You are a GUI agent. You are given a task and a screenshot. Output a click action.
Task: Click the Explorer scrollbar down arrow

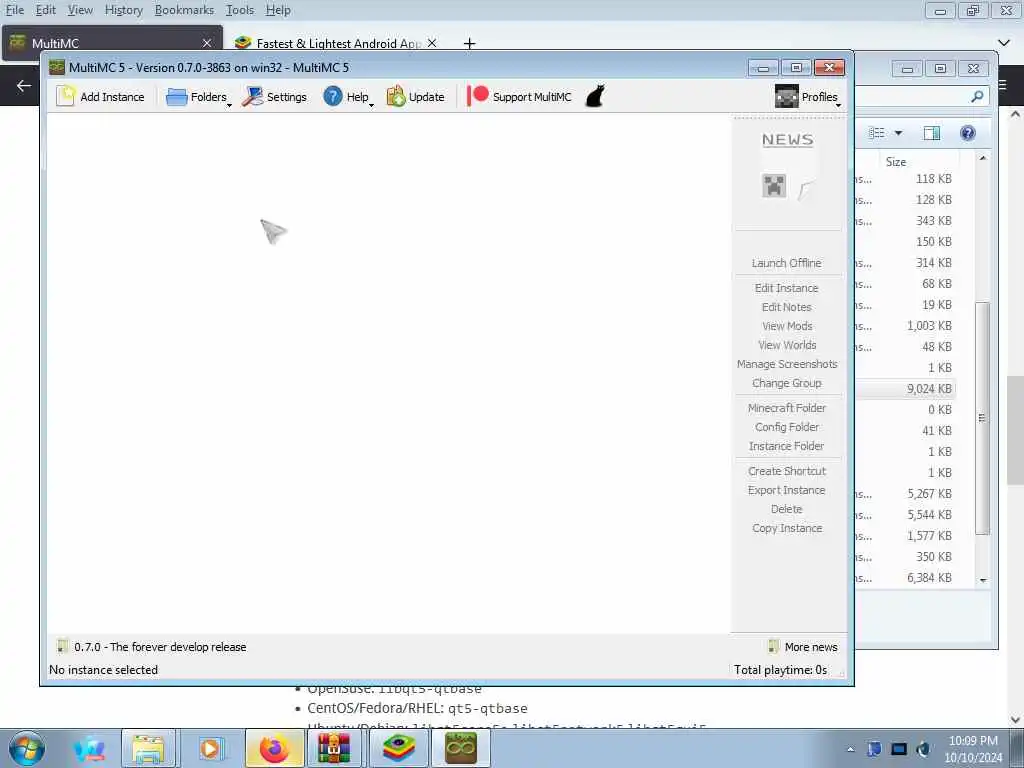(983, 580)
